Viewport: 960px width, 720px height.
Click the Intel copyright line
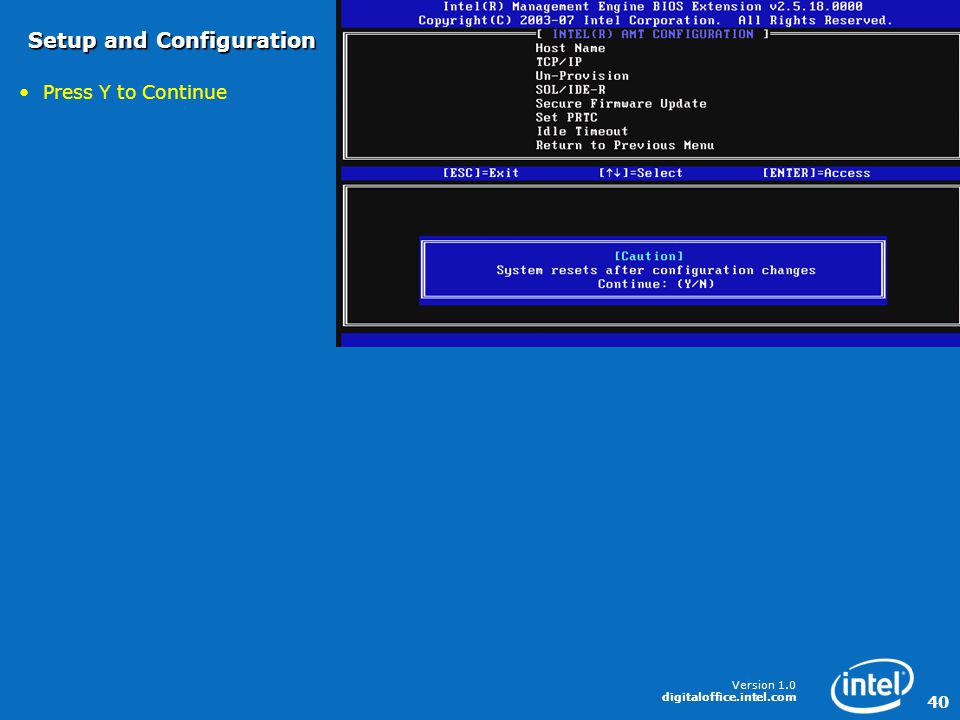655,20
